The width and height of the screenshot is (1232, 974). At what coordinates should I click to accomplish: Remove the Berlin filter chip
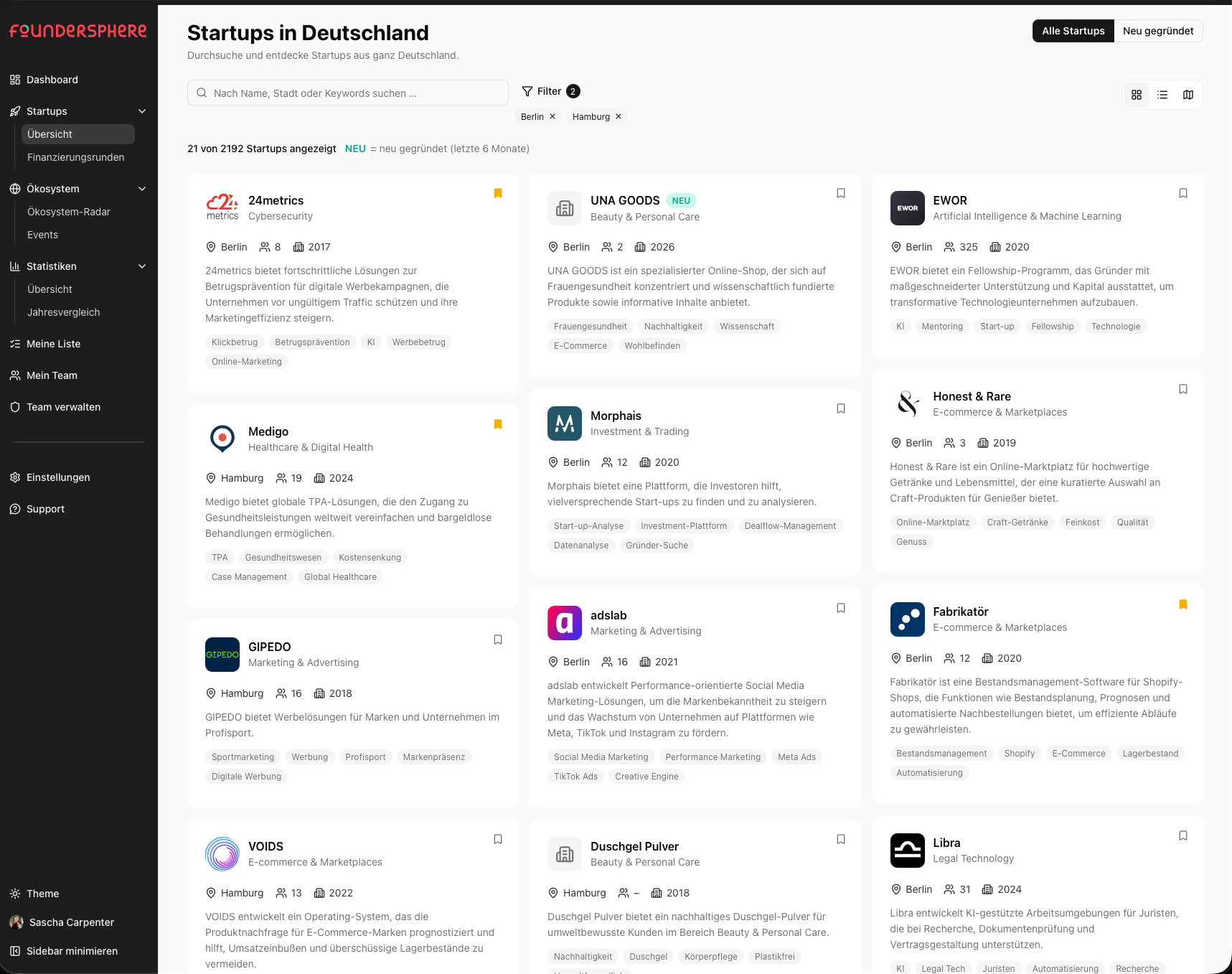point(552,116)
